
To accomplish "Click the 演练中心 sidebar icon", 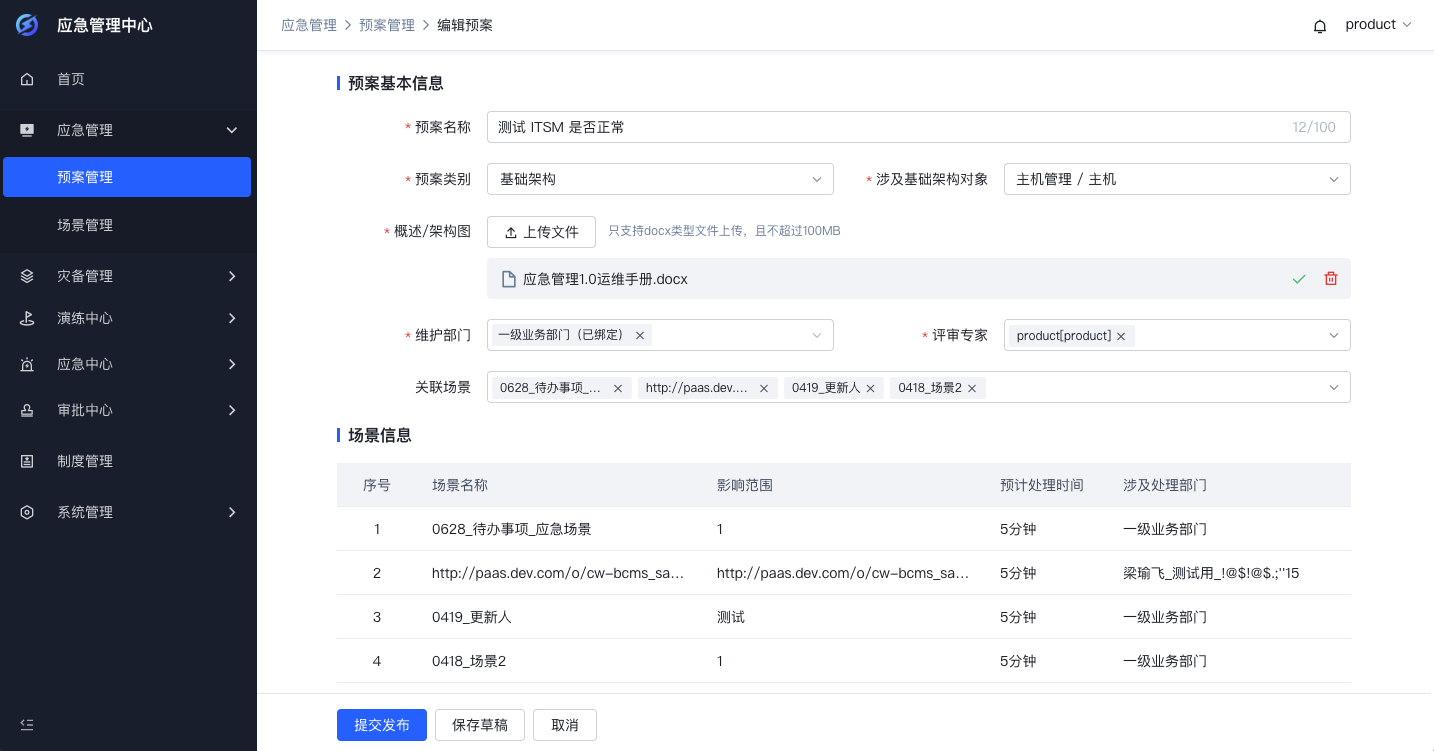I will [26, 320].
